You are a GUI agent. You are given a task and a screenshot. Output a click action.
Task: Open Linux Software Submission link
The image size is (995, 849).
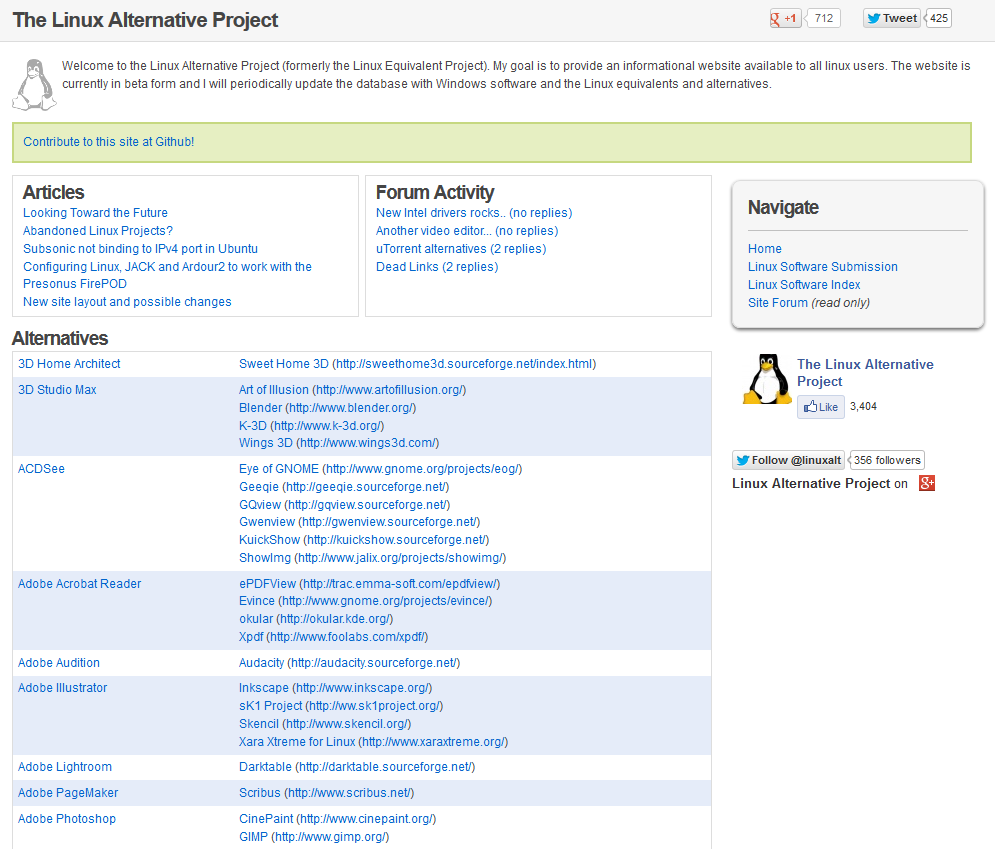coord(822,267)
